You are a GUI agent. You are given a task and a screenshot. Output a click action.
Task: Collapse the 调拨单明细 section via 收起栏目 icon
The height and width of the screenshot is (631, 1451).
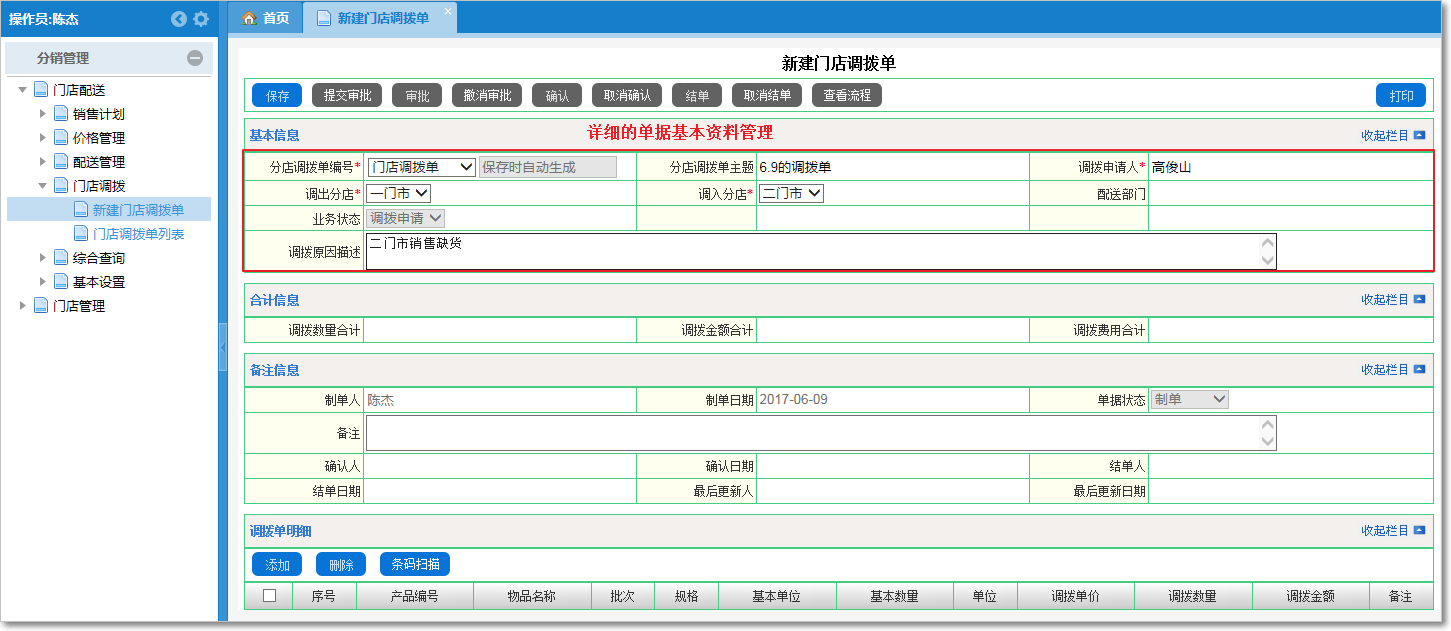click(x=1419, y=531)
